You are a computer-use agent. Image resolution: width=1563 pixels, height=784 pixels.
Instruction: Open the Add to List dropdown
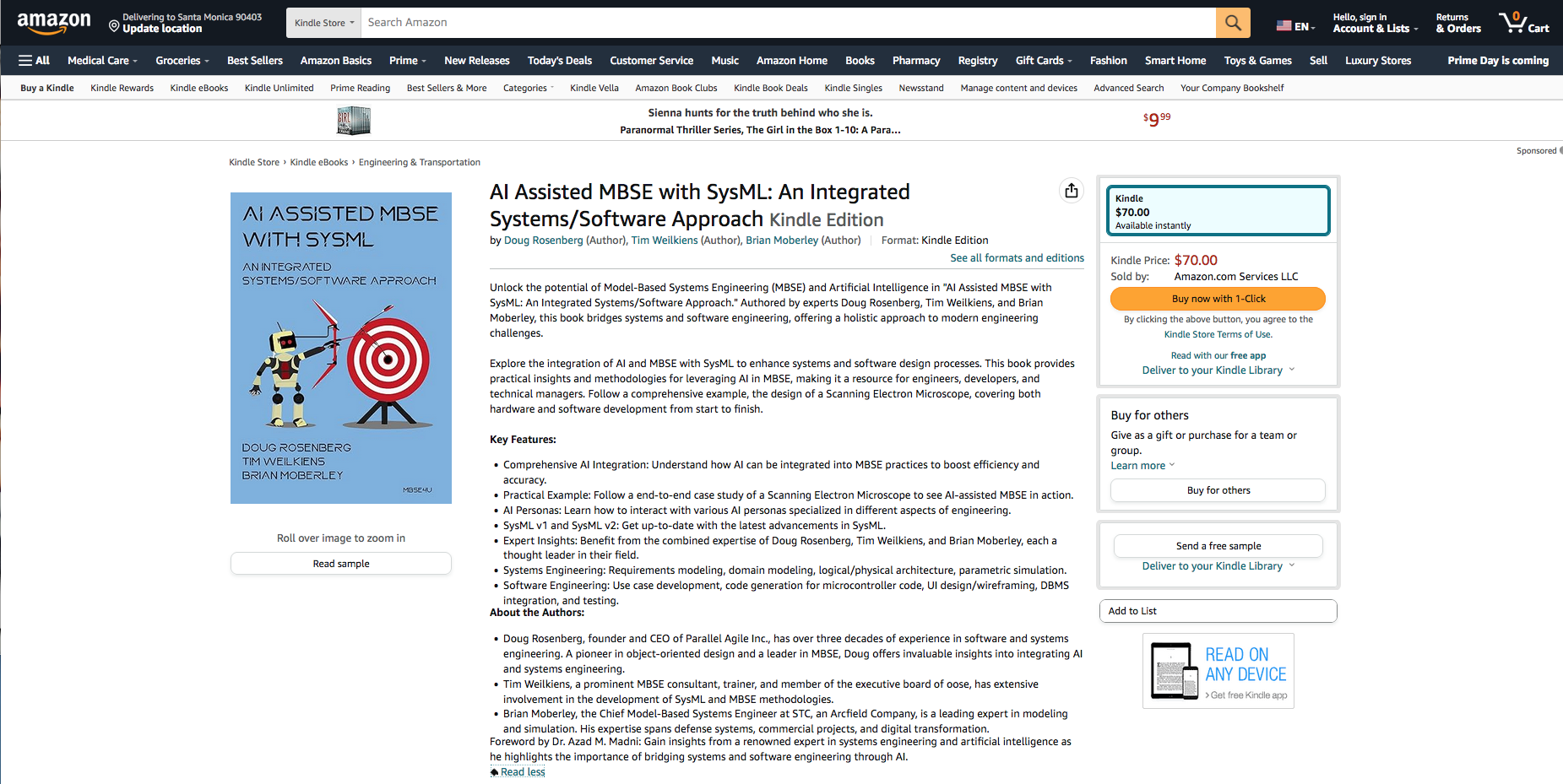[x=1218, y=611]
